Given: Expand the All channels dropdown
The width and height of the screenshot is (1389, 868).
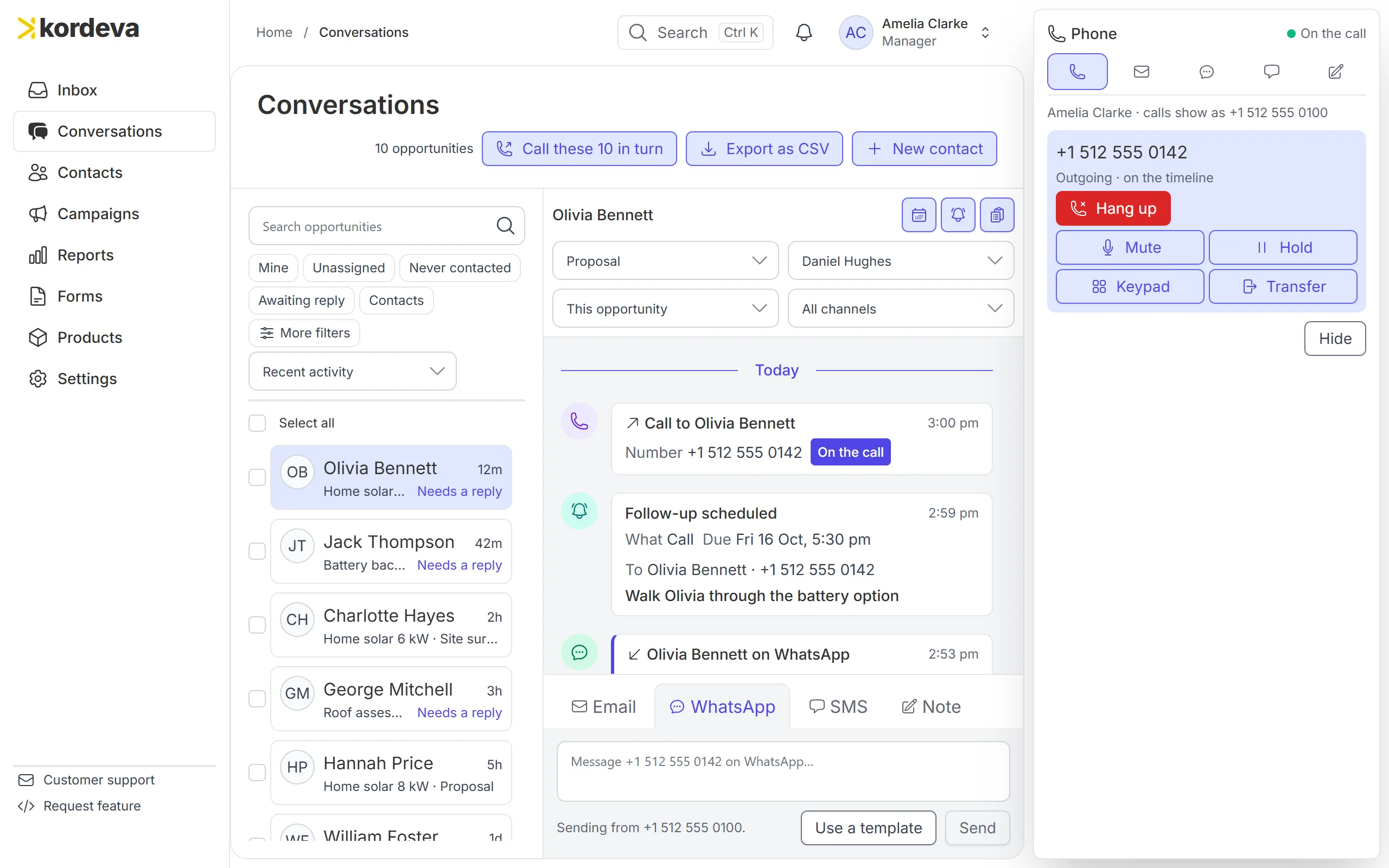Looking at the screenshot, I should point(901,308).
